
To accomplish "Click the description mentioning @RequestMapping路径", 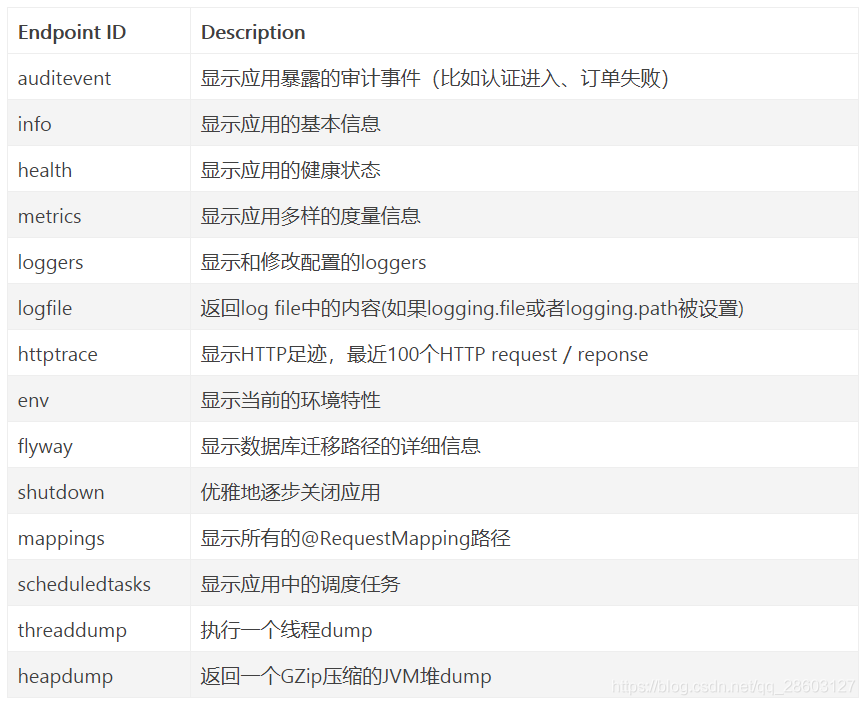I will [355, 538].
